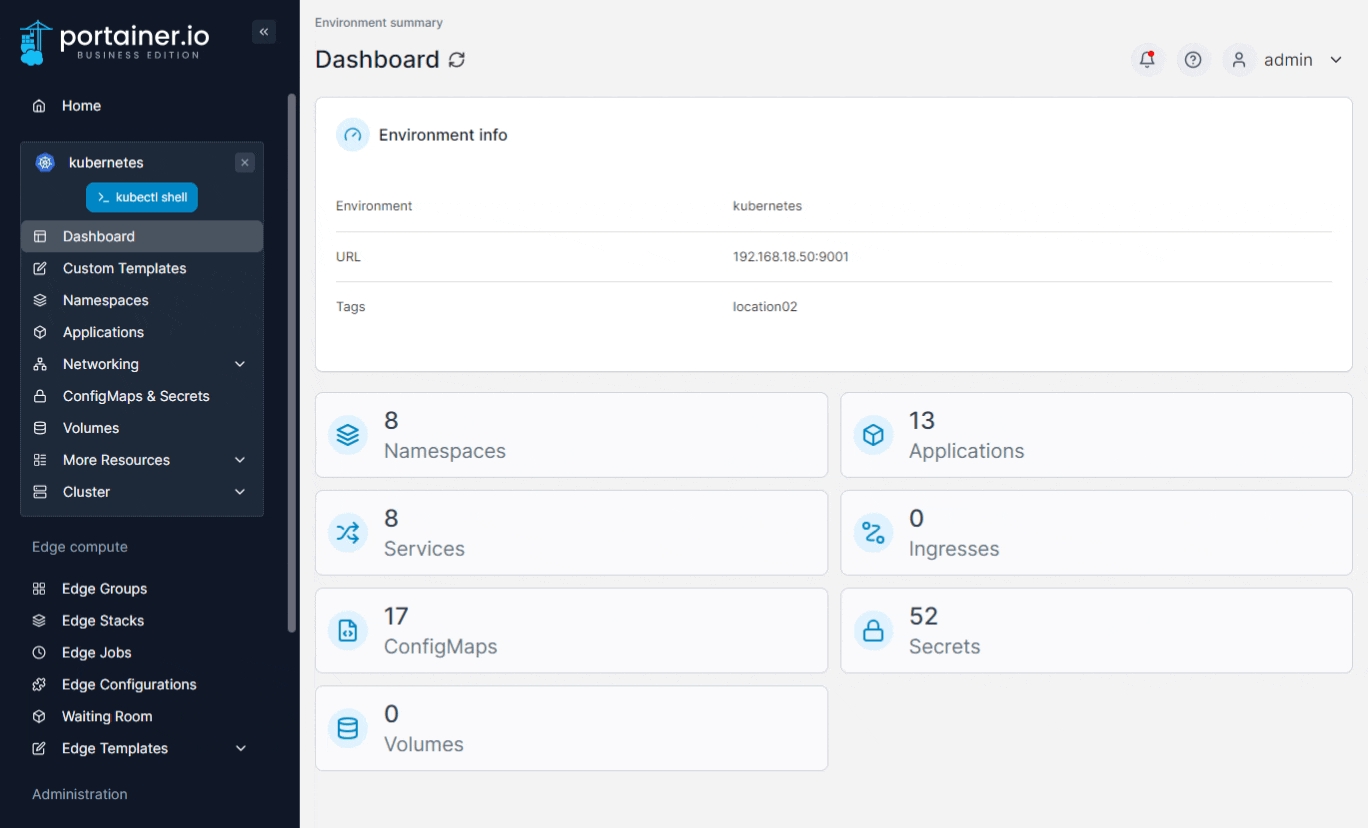Click the Services shuffle icon tile
The image size is (1368, 828).
tap(348, 533)
